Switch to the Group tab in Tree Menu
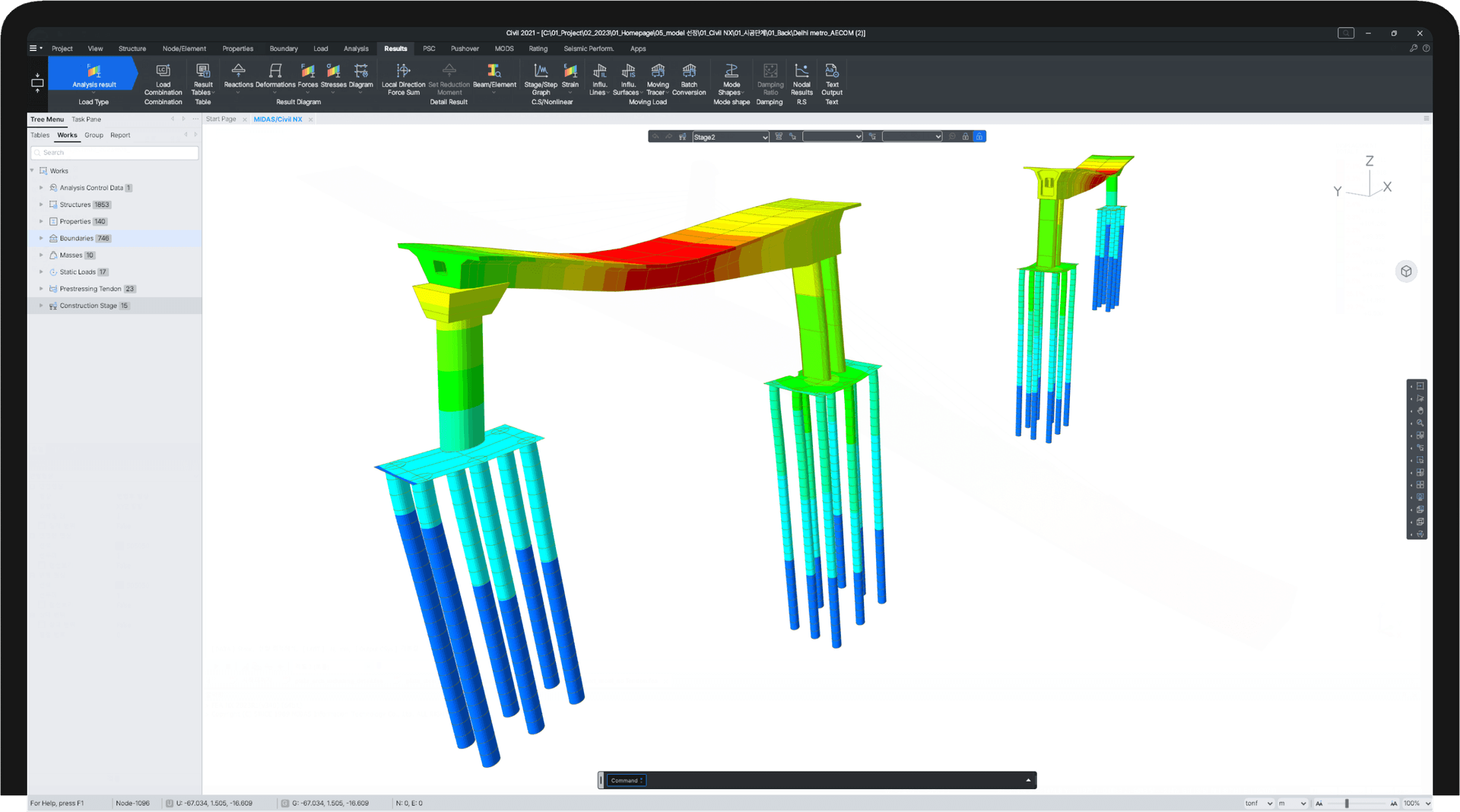1460x812 pixels. (x=94, y=135)
